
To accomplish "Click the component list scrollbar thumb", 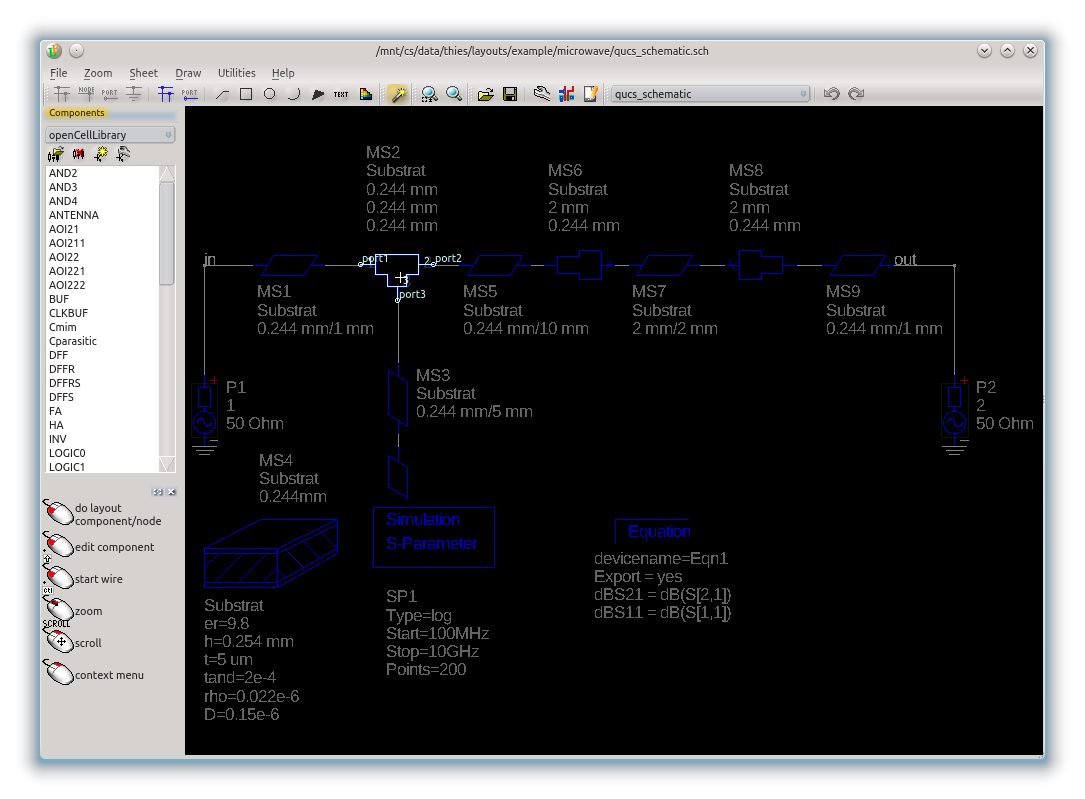I will click(x=167, y=233).
